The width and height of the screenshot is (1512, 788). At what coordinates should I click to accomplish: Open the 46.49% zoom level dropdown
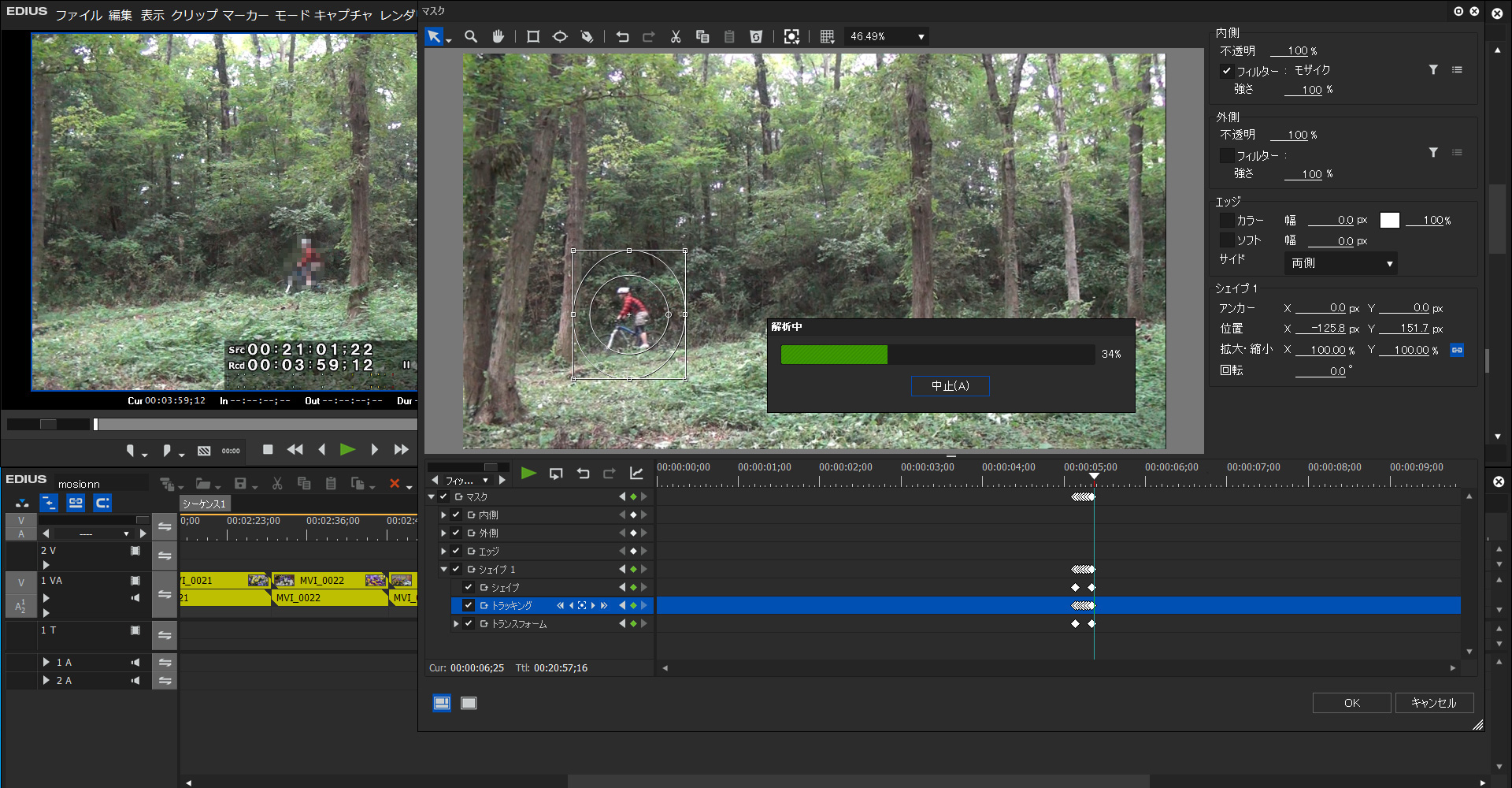coord(921,37)
